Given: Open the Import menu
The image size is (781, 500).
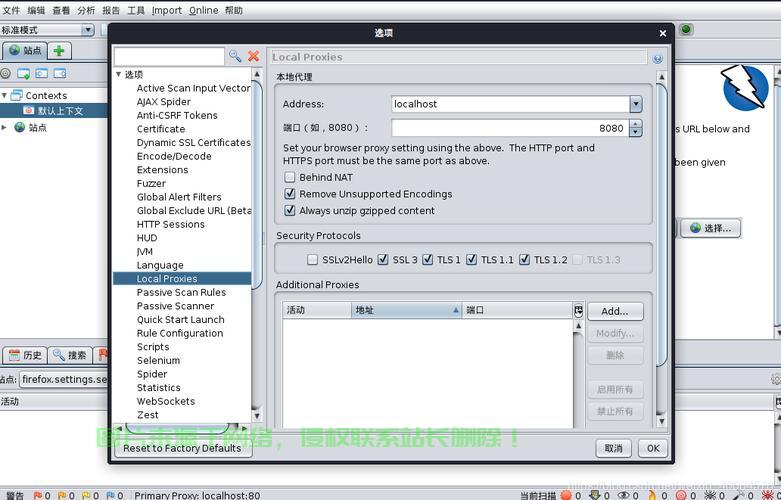Looking at the screenshot, I should pyautogui.click(x=167, y=10).
